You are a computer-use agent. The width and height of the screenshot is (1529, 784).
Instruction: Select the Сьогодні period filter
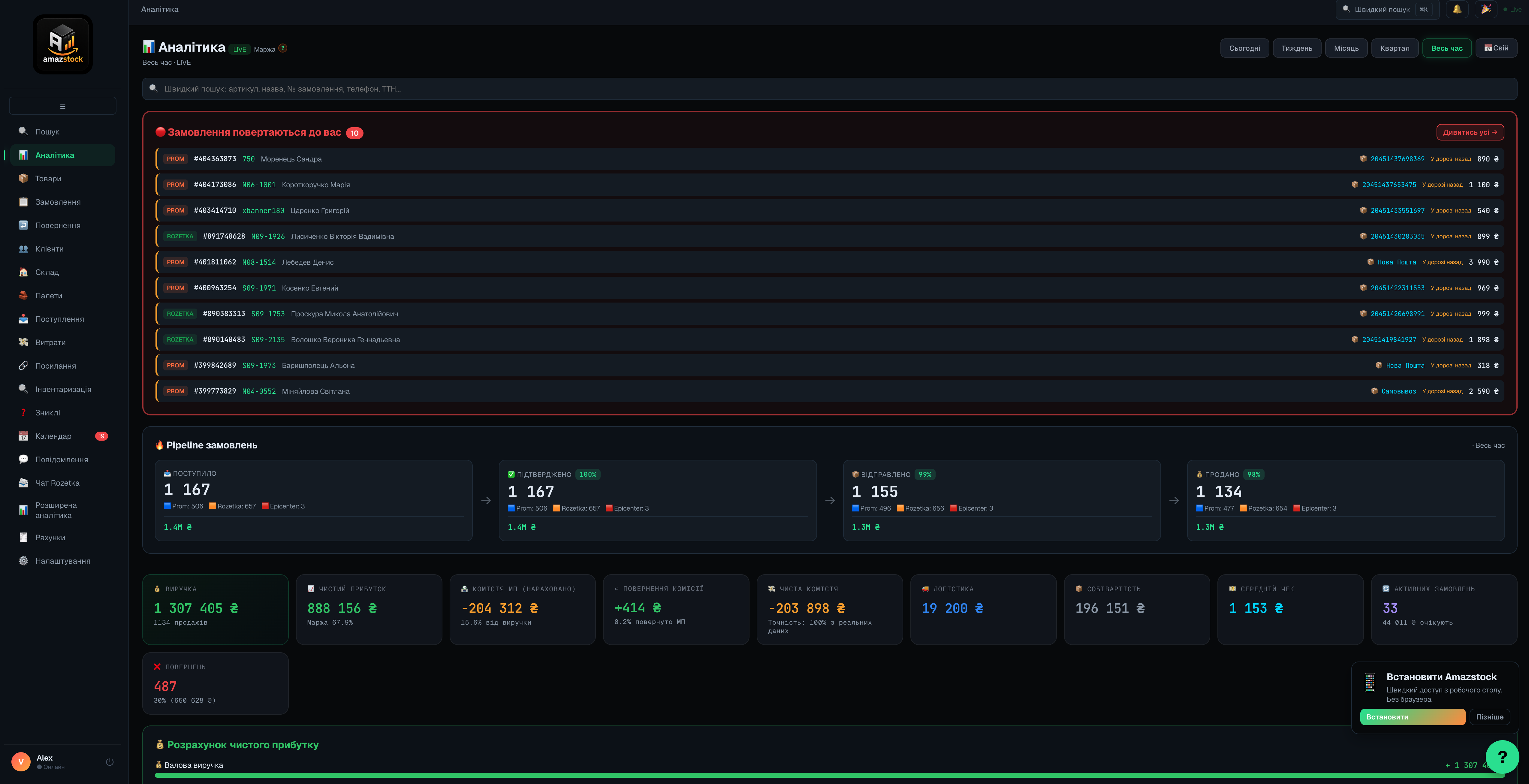coord(1244,48)
